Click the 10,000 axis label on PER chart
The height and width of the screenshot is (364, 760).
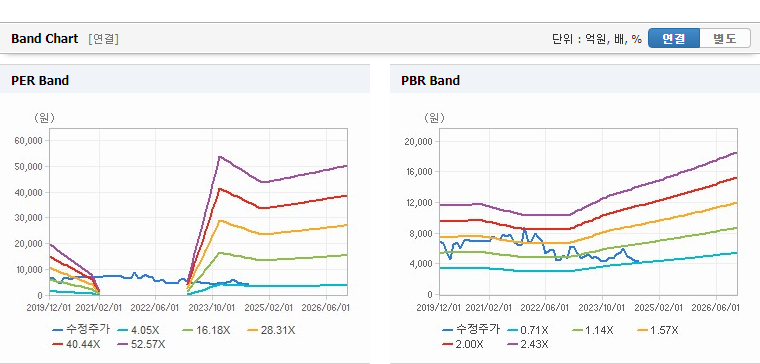(30, 269)
